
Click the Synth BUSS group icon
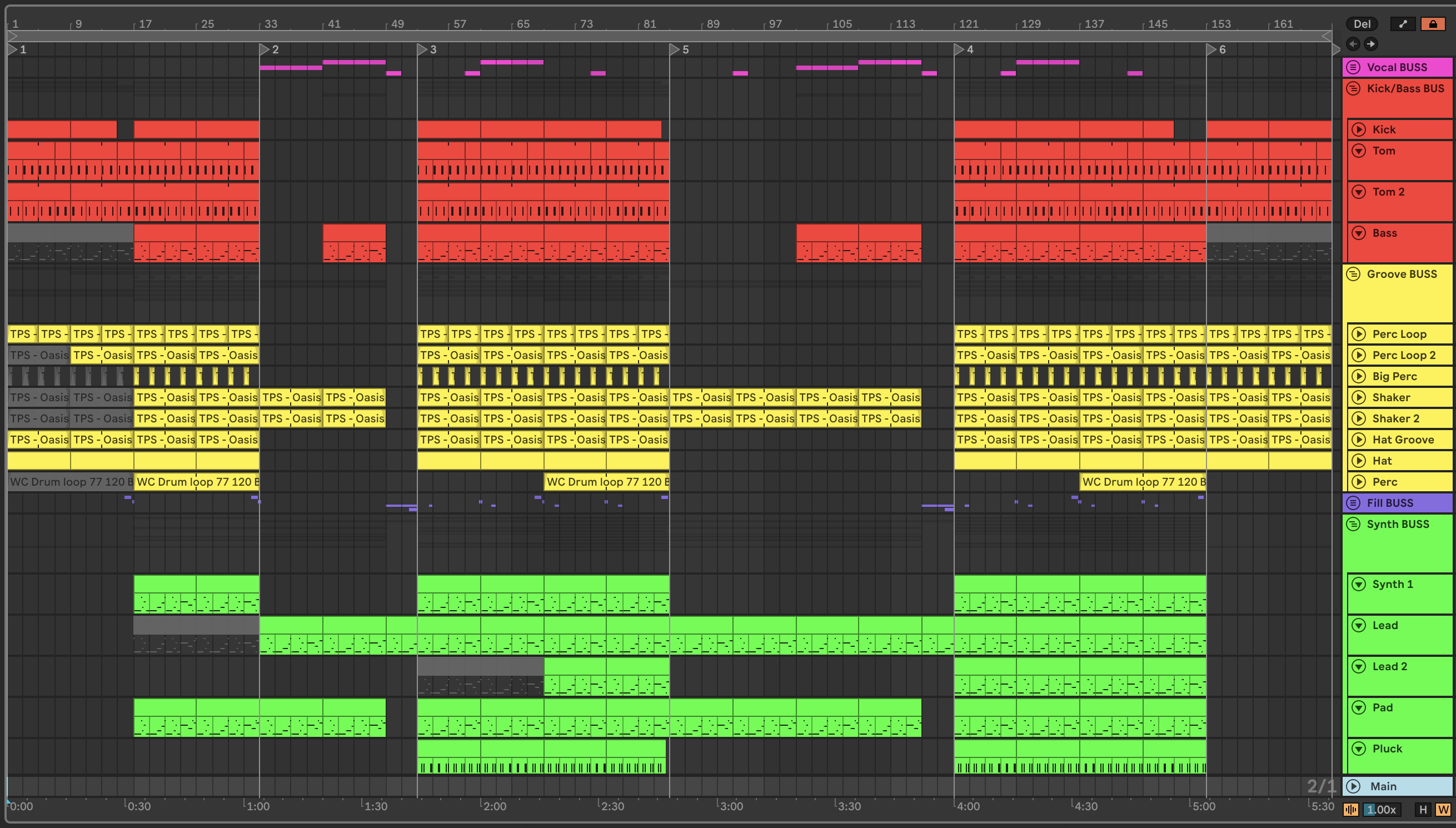[x=1354, y=524]
